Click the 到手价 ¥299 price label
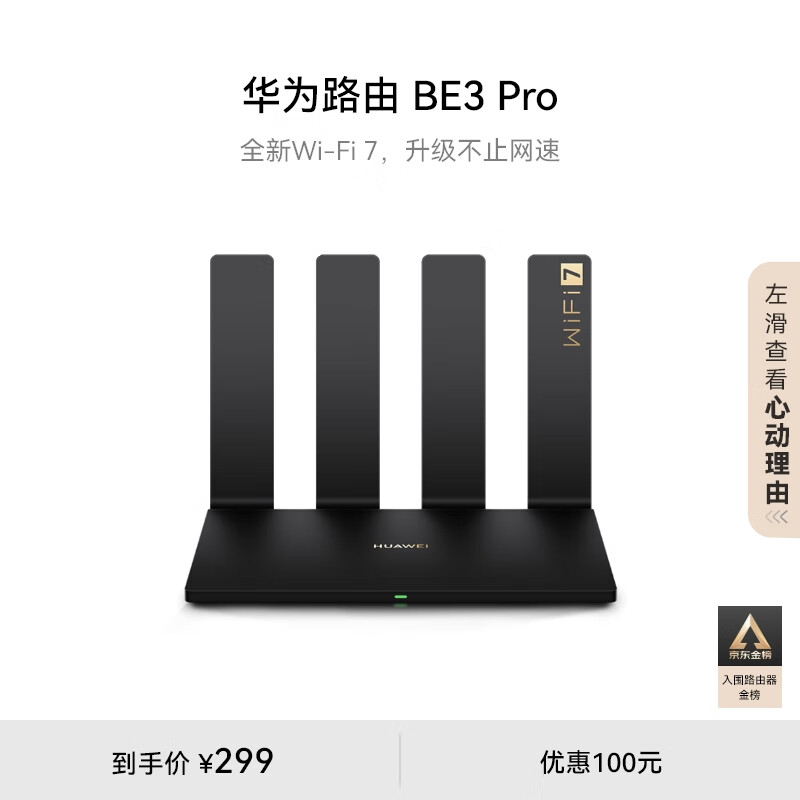 pyautogui.click(x=192, y=762)
